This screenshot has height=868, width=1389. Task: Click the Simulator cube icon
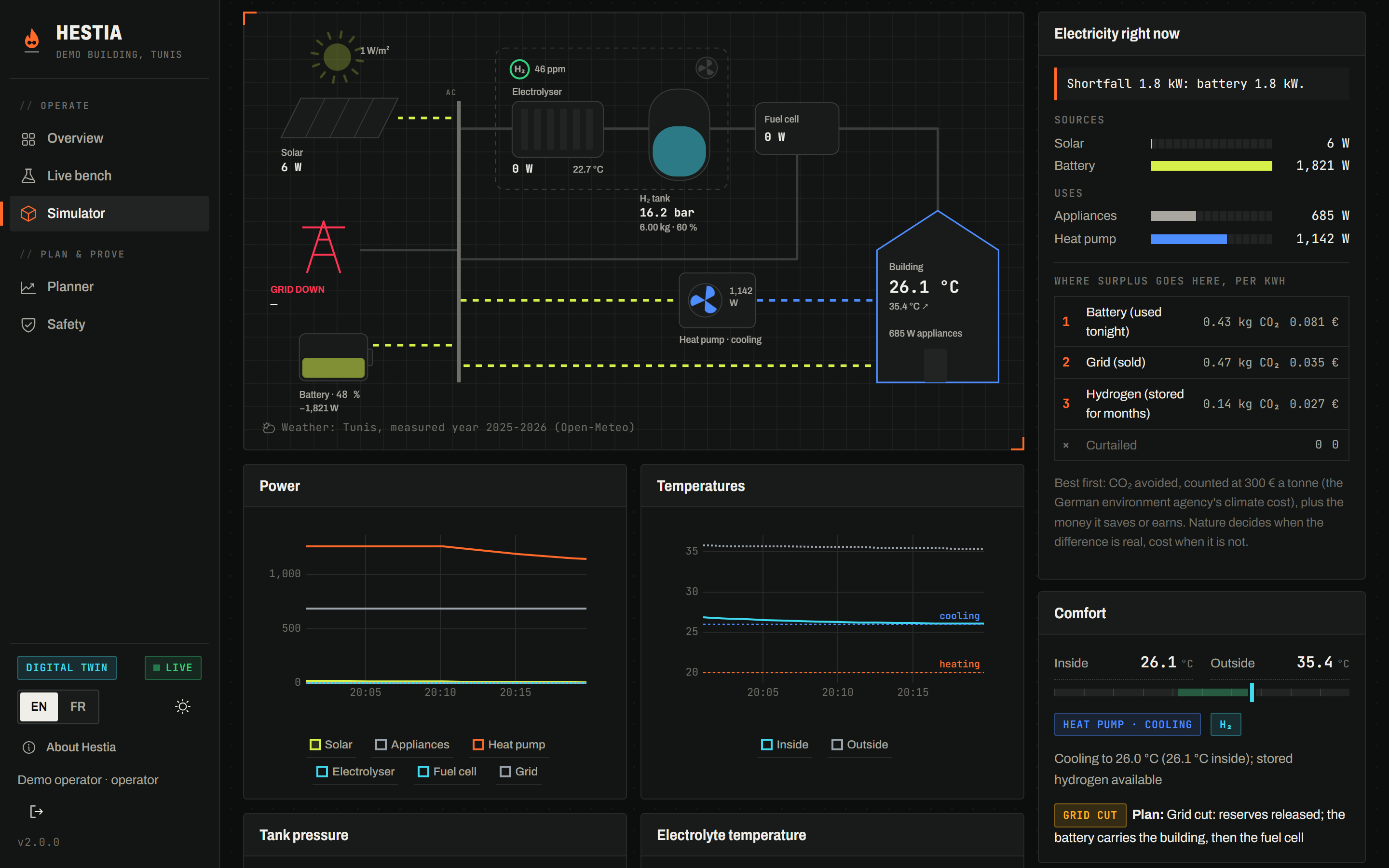(28, 214)
